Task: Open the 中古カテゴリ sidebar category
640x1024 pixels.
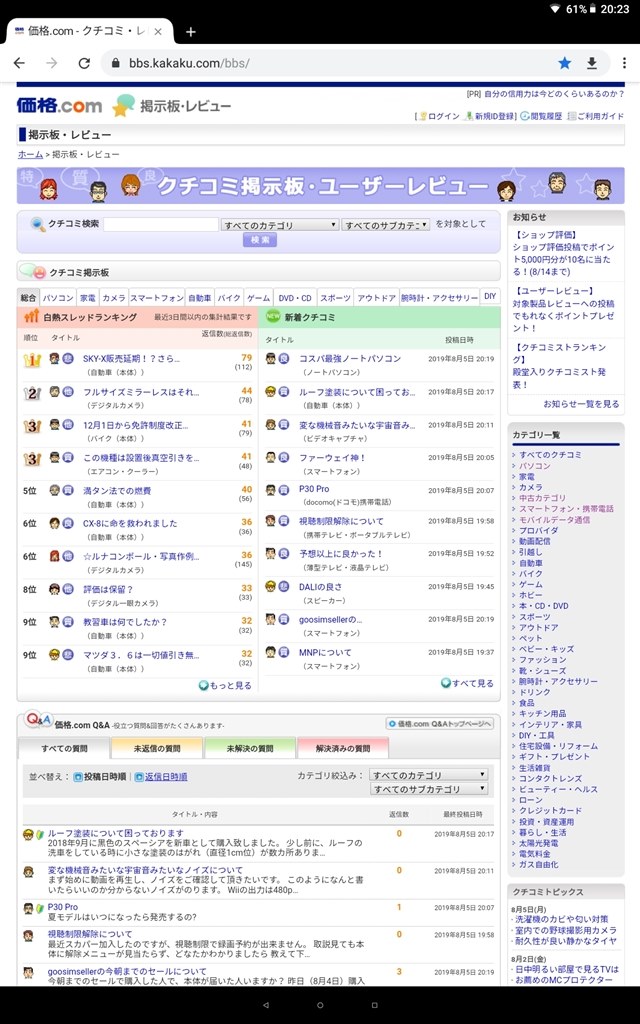Action: (x=542, y=498)
